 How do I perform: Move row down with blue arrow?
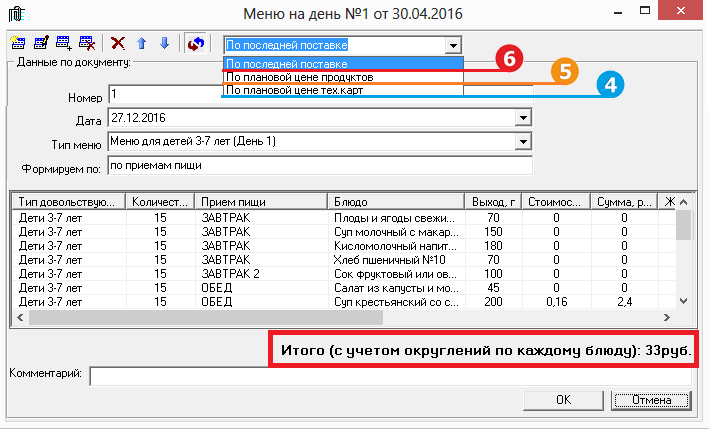coord(164,43)
